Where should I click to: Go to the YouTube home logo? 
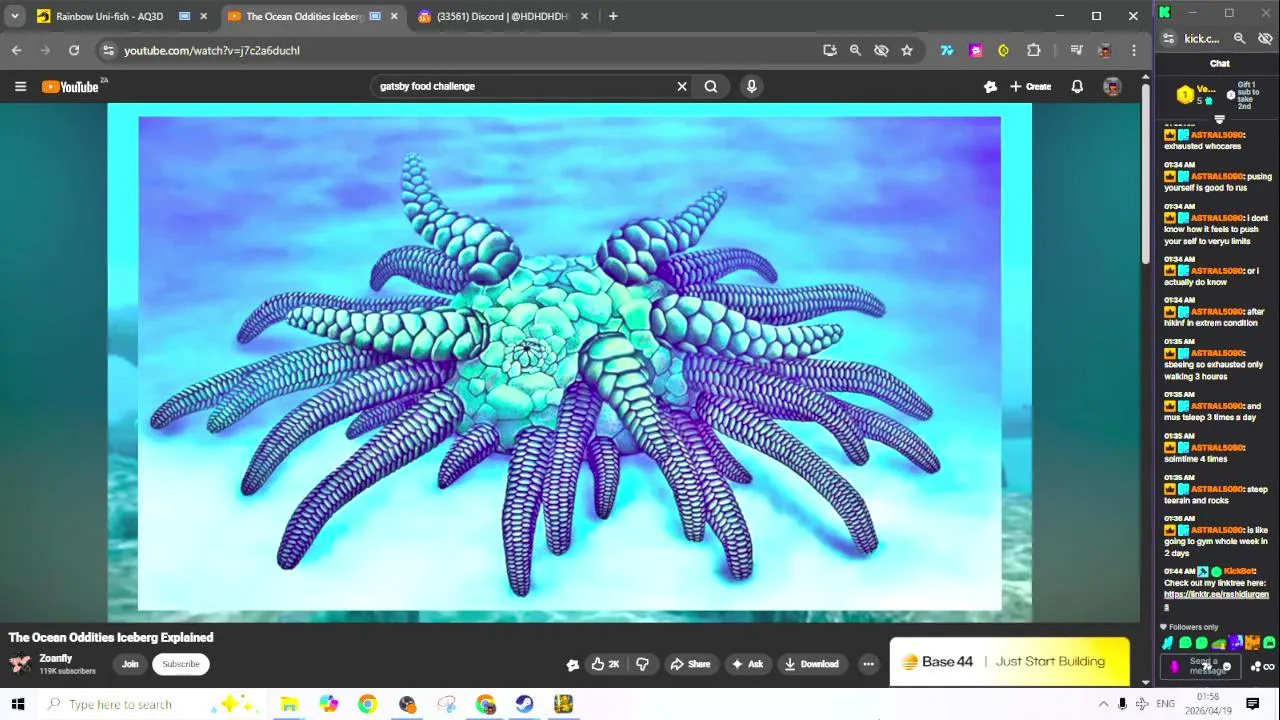[71, 87]
